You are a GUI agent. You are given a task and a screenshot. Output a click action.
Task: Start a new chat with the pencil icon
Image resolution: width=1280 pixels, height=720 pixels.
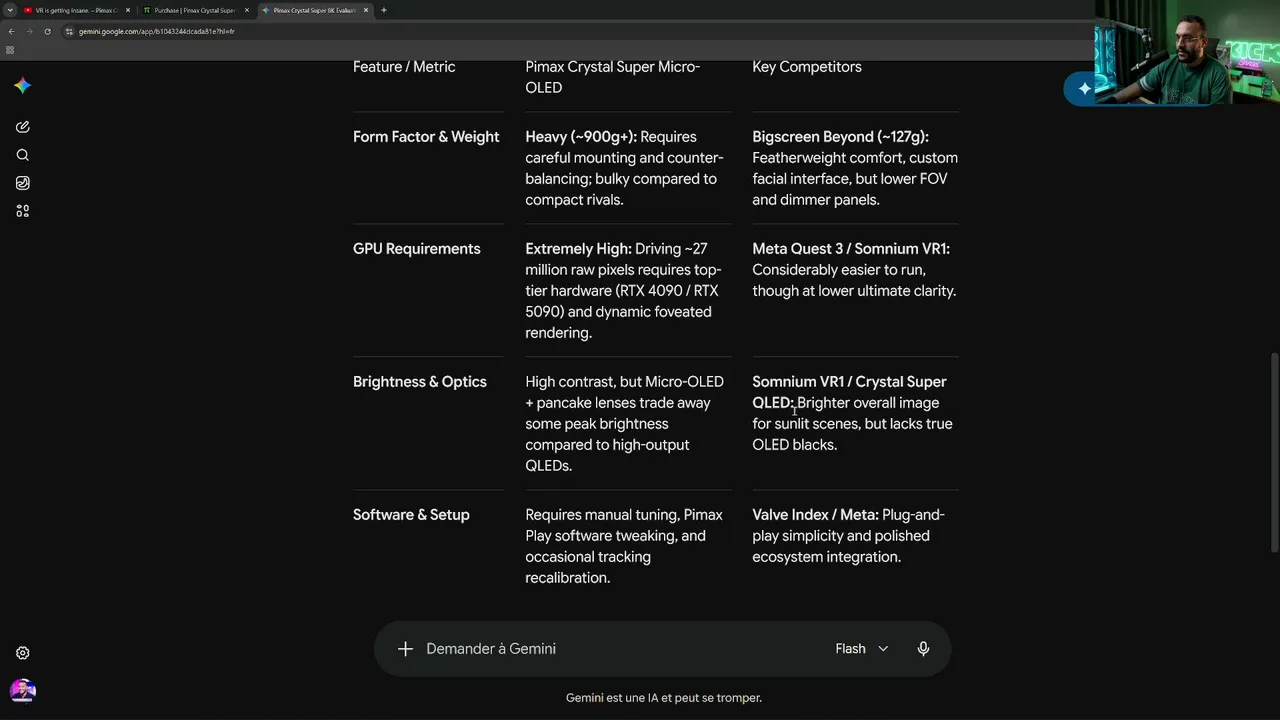click(22, 127)
